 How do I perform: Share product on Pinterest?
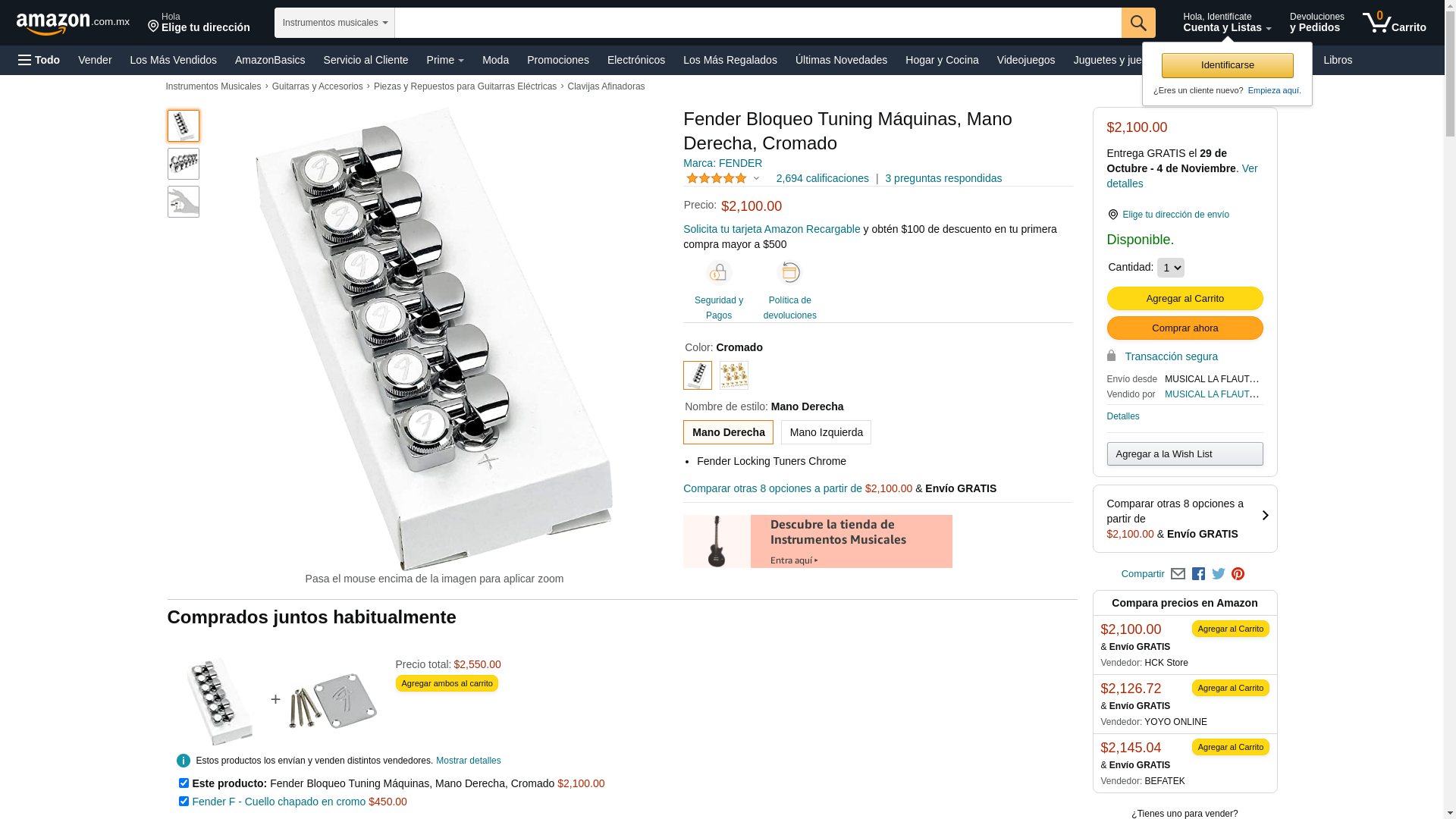click(x=1238, y=574)
